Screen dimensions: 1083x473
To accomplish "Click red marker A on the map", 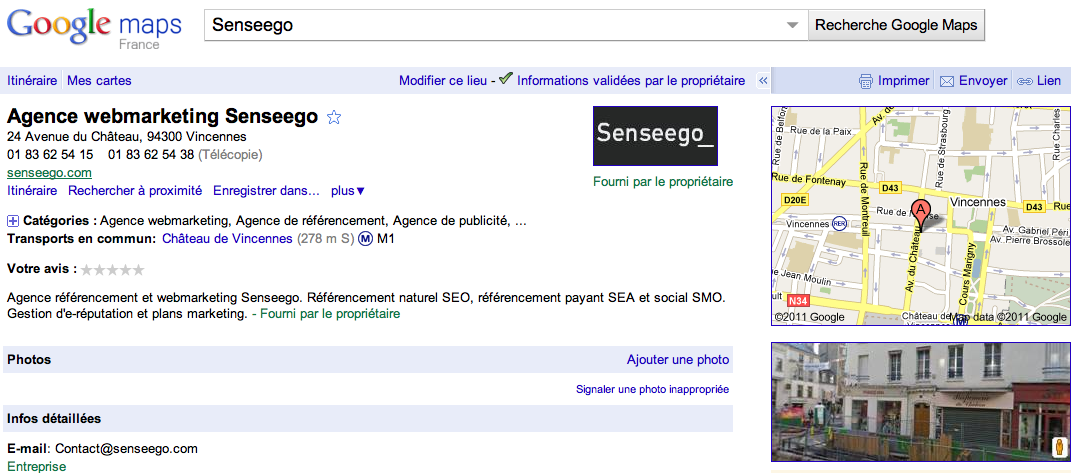I will coord(920,213).
